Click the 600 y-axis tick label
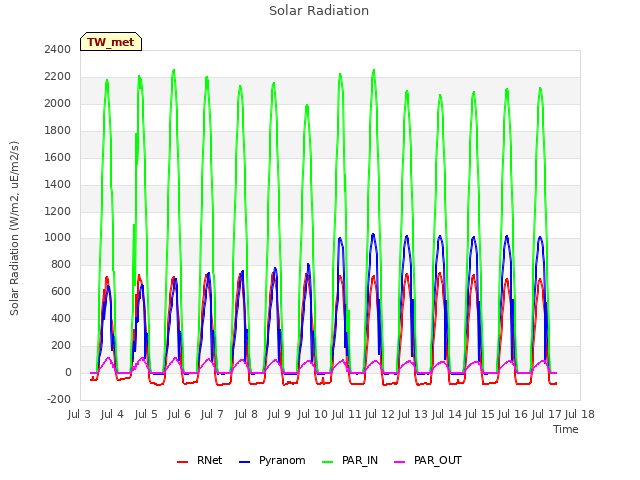 (x=61, y=291)
